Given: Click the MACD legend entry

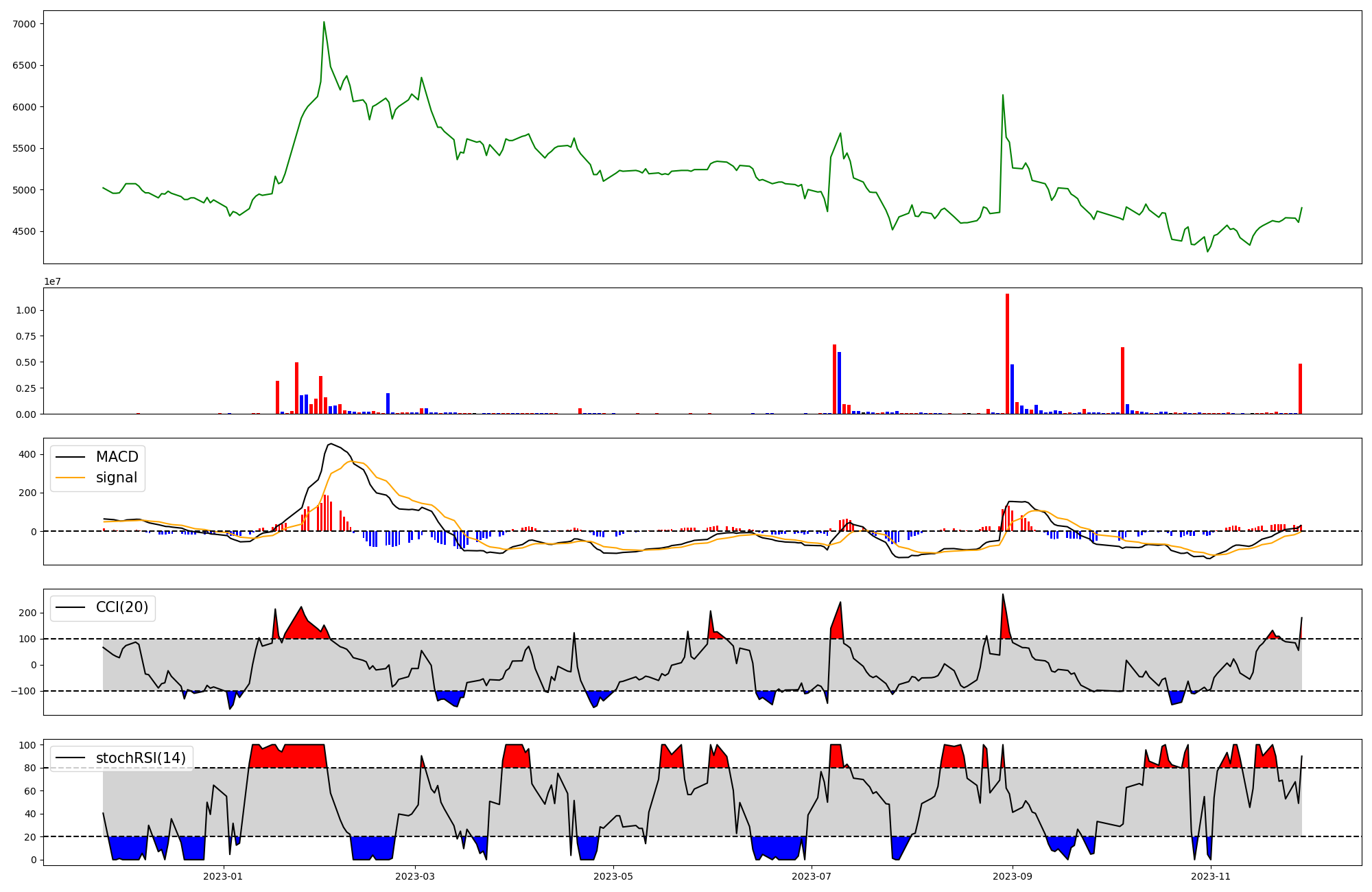Looking at the screenshot, I should point(117,457).
